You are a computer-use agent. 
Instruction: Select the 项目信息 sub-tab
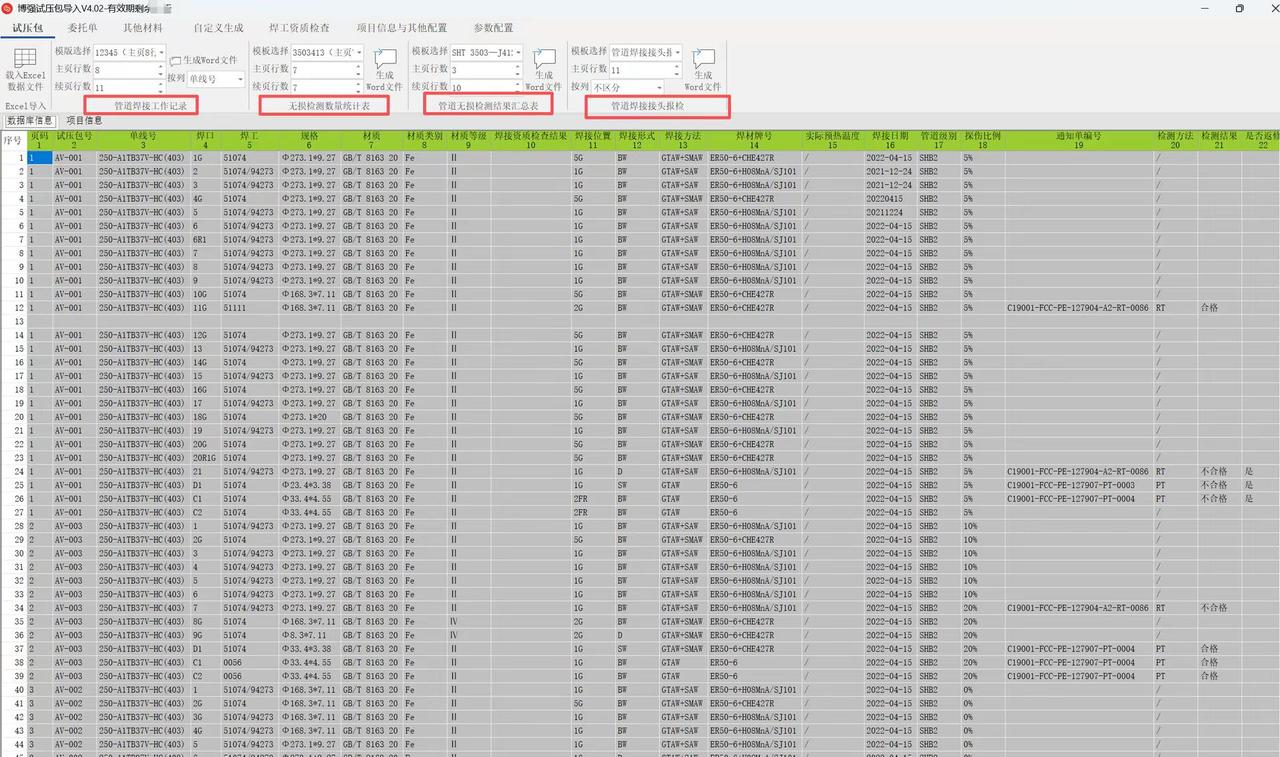84,120
